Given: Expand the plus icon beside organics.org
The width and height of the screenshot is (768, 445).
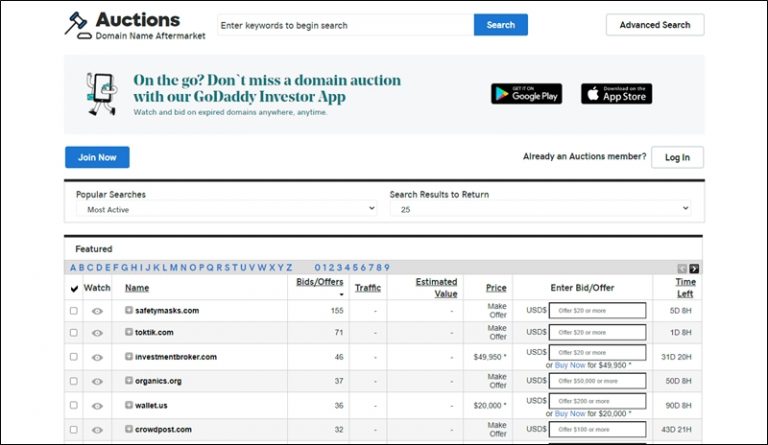Looking at the screenshot, I should (x=129, y=380).
